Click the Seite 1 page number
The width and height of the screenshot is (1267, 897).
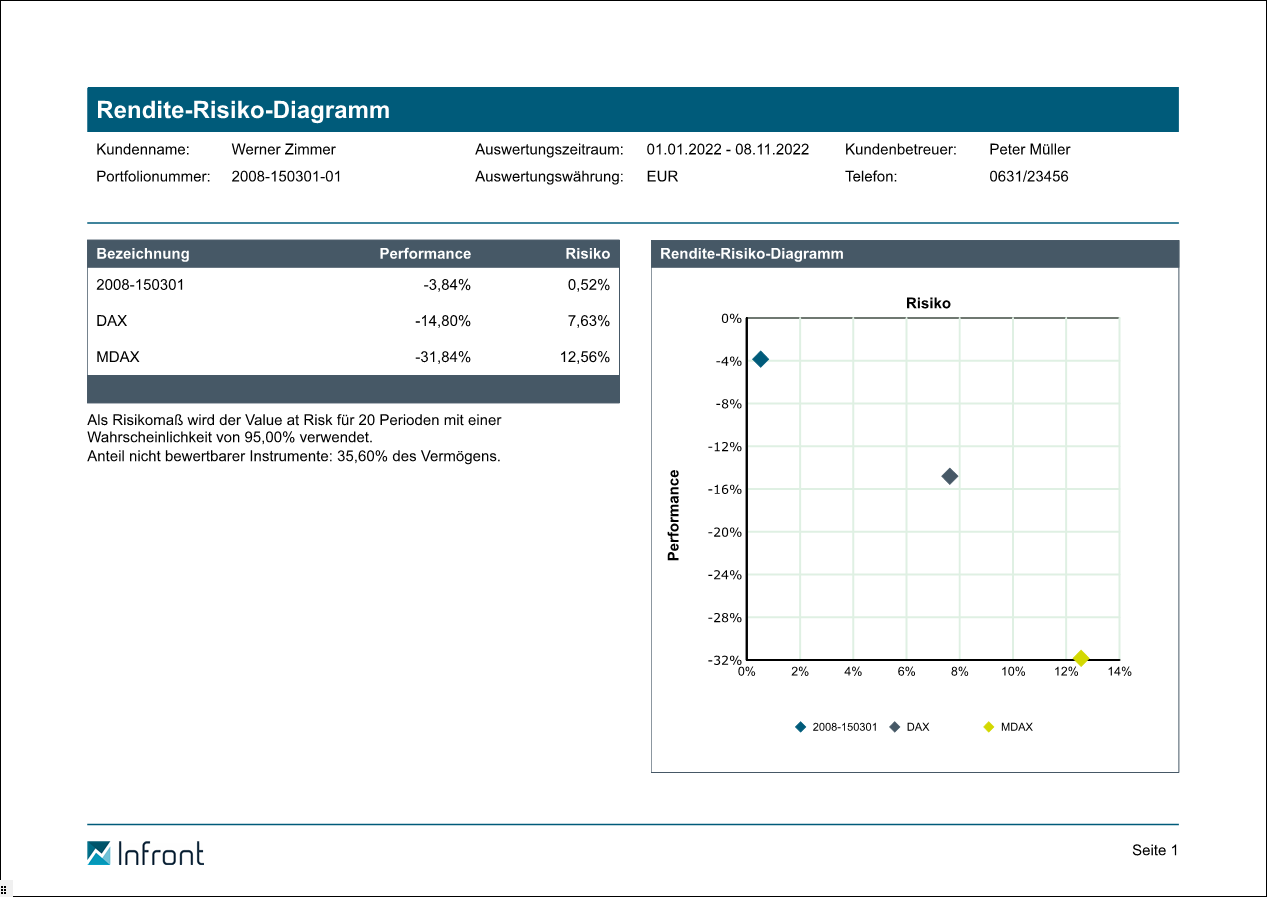coord(1155,850)
